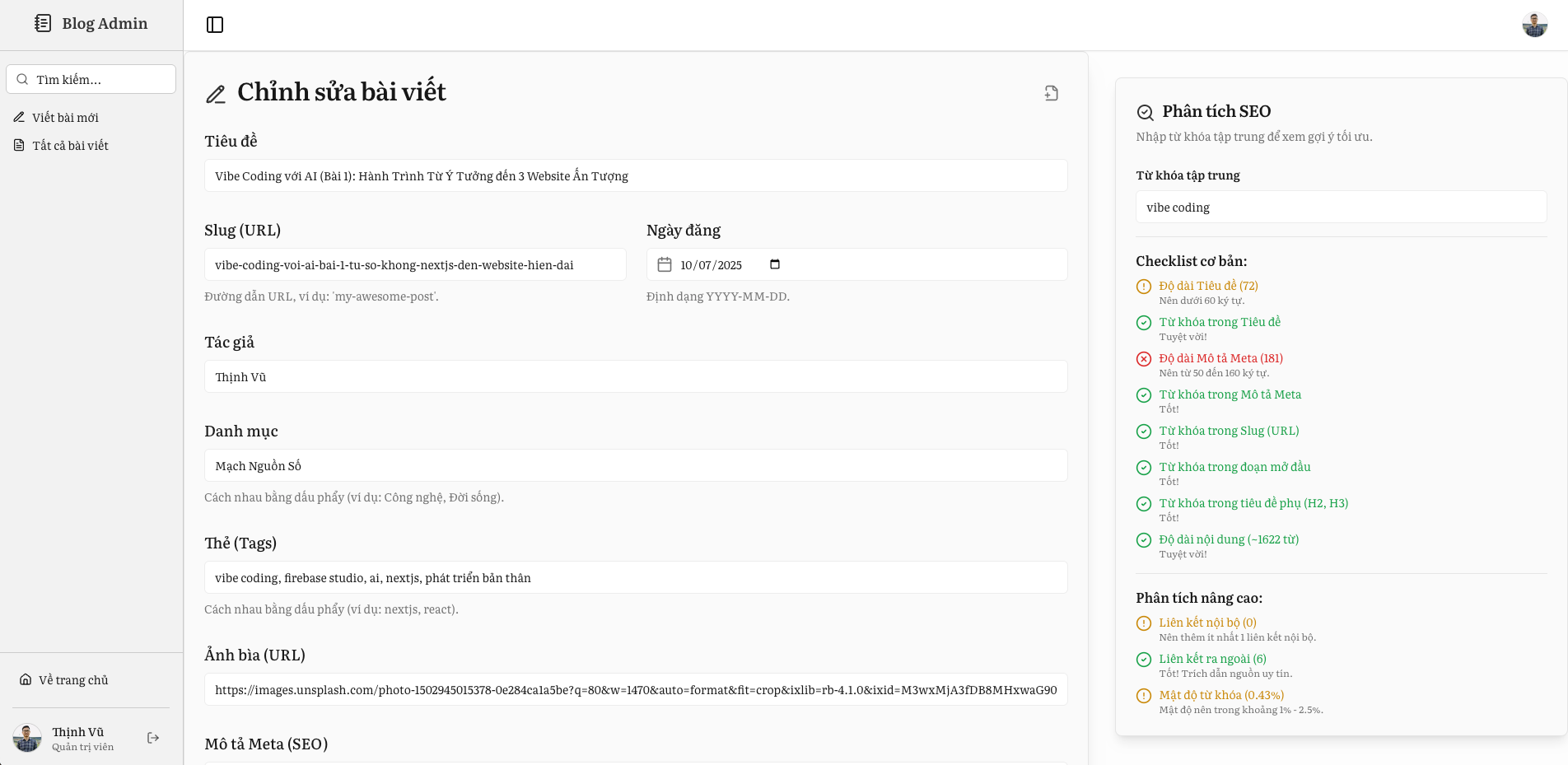1568x765 pixels.
Task: Click the Tác giả author field
Action: 636,377
